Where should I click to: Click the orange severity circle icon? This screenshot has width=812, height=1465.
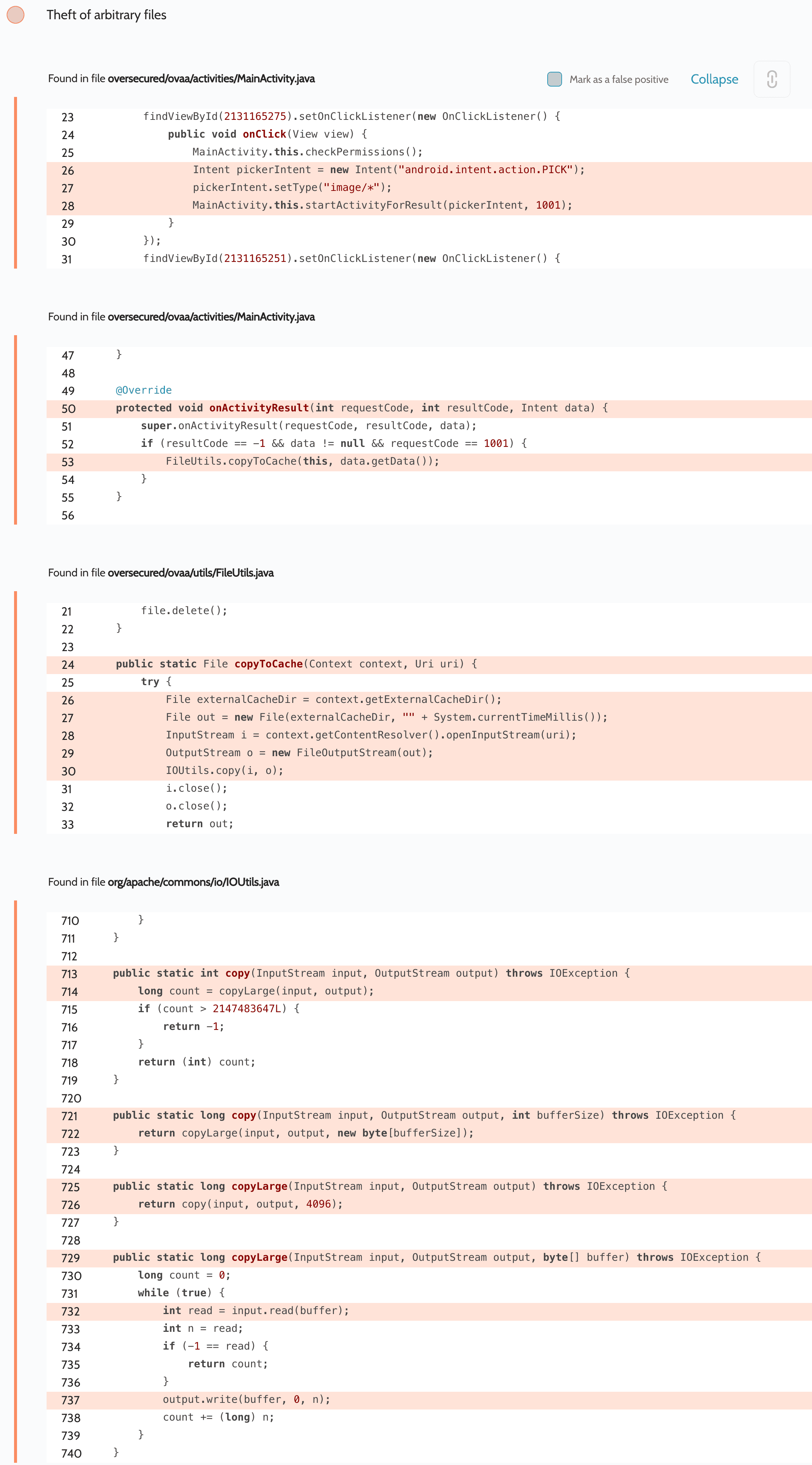[15, 15]
